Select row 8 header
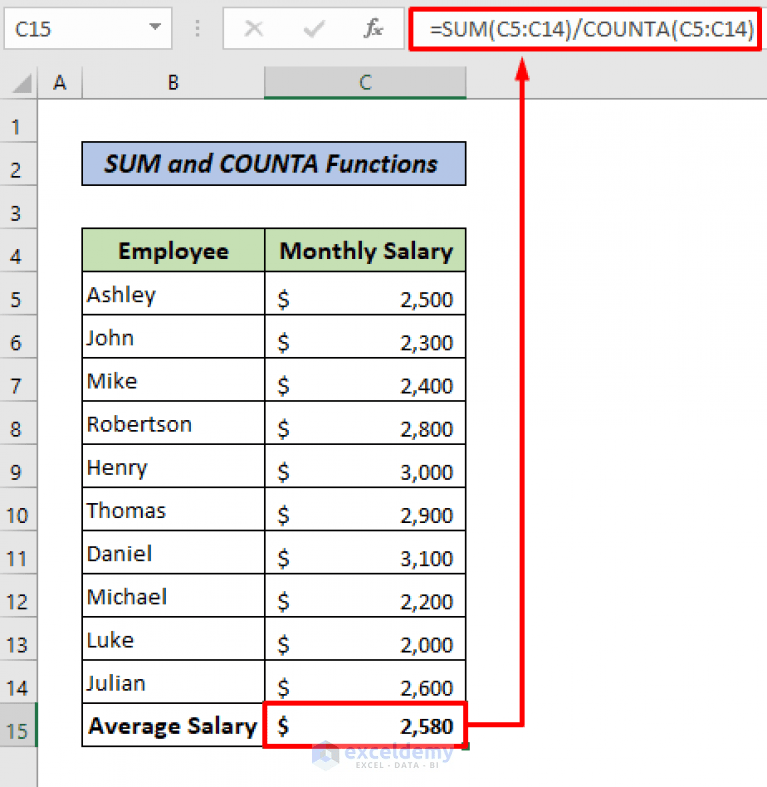 point(18,423)
